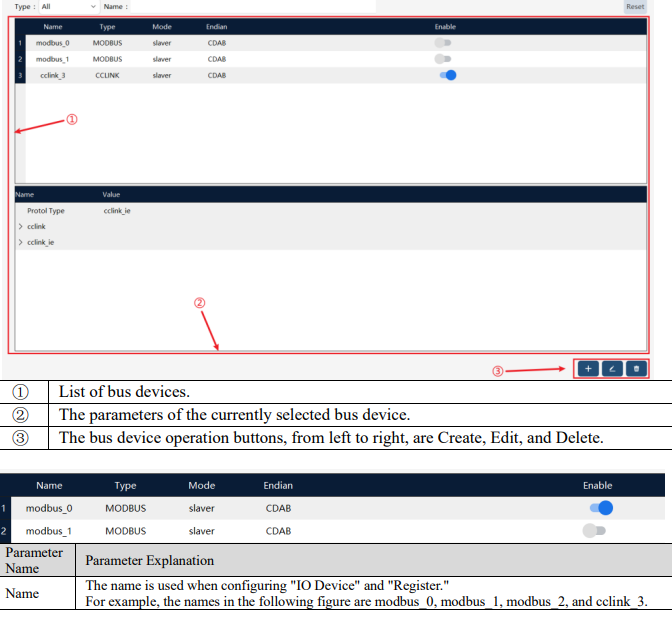Expand the cclink_ie parameter node
The width and height of the screenshot is (672, 617).
coord(20,242)
